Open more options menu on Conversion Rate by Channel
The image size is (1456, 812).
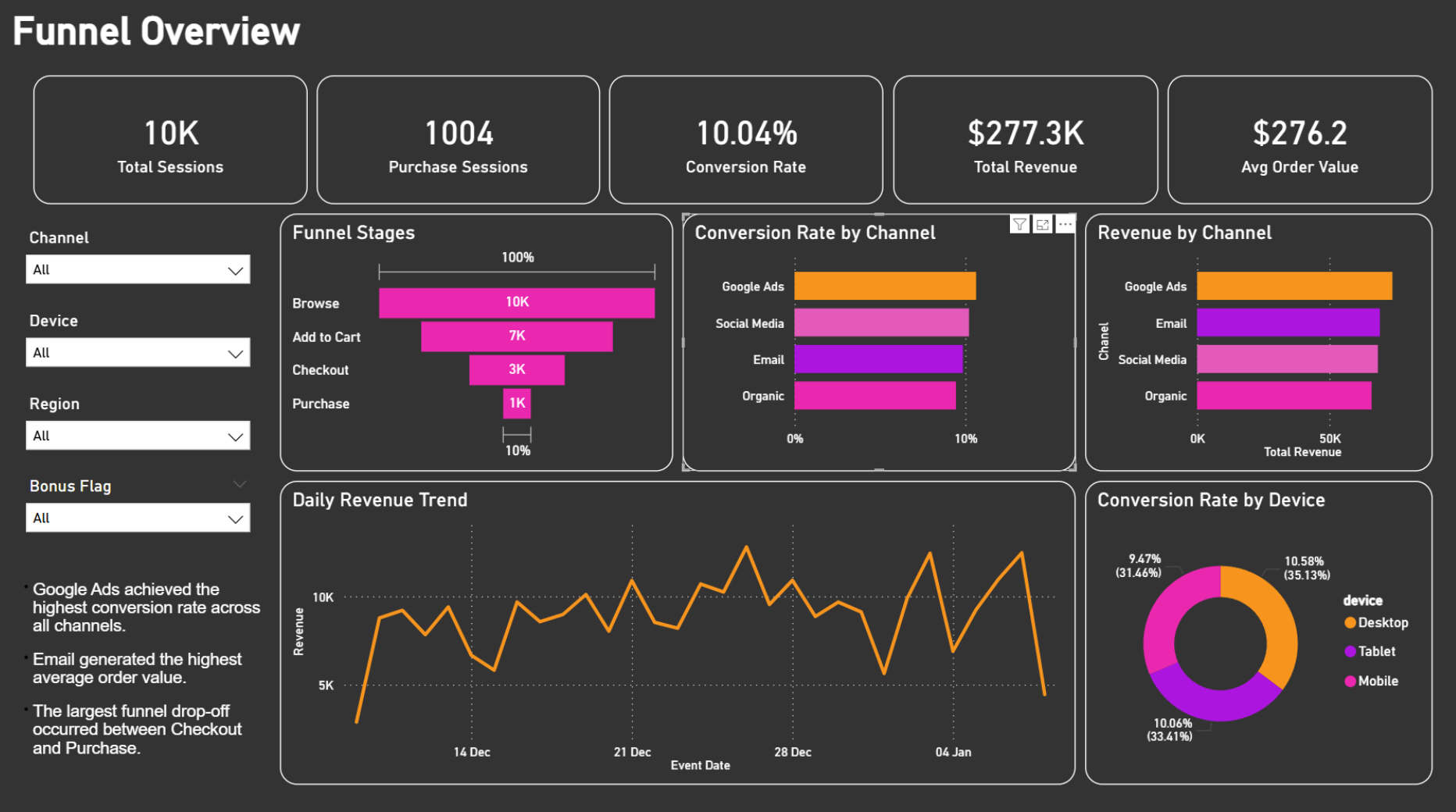coord(1065,225)
